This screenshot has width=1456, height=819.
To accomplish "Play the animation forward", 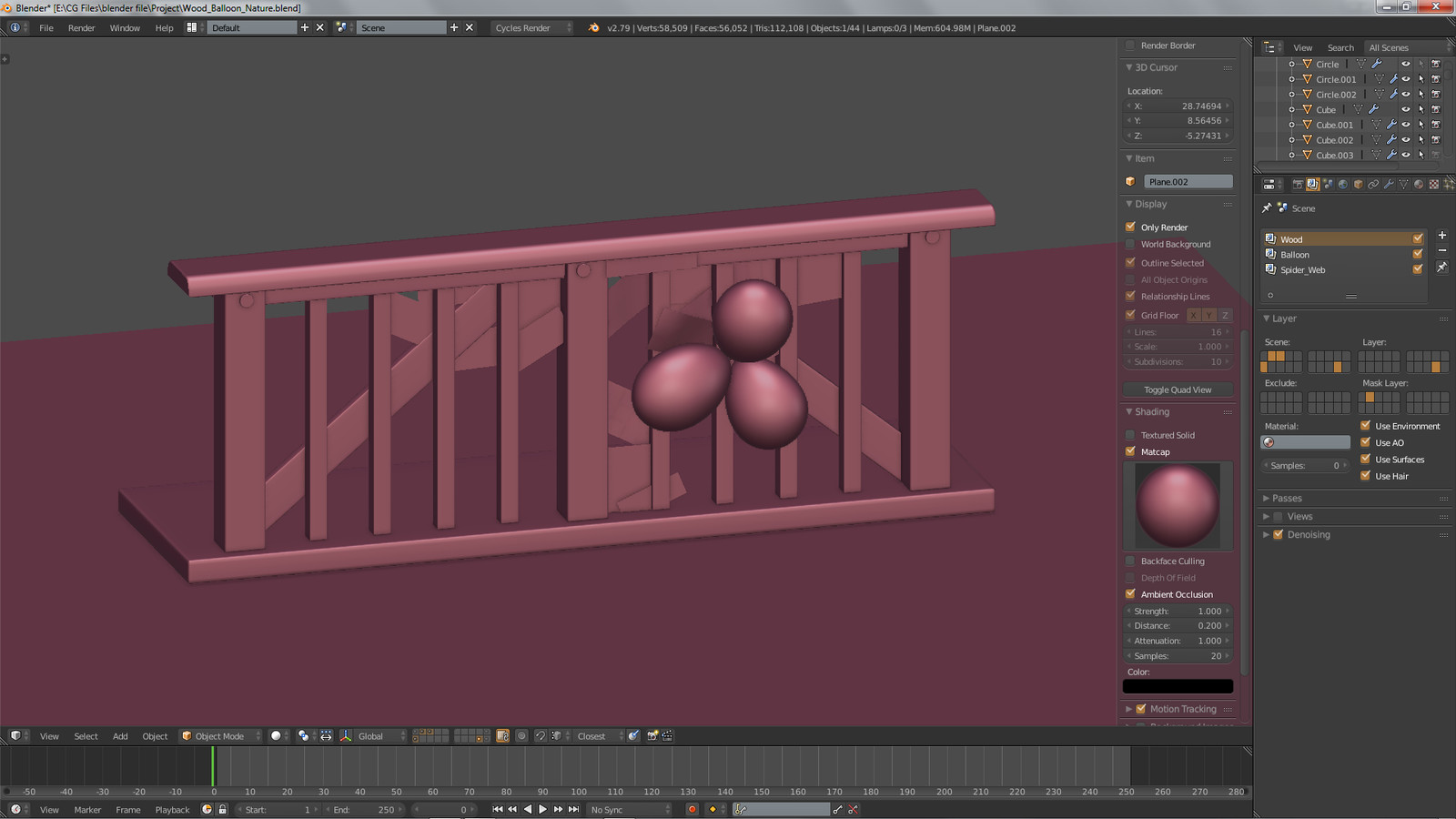I will coord(543,809).
